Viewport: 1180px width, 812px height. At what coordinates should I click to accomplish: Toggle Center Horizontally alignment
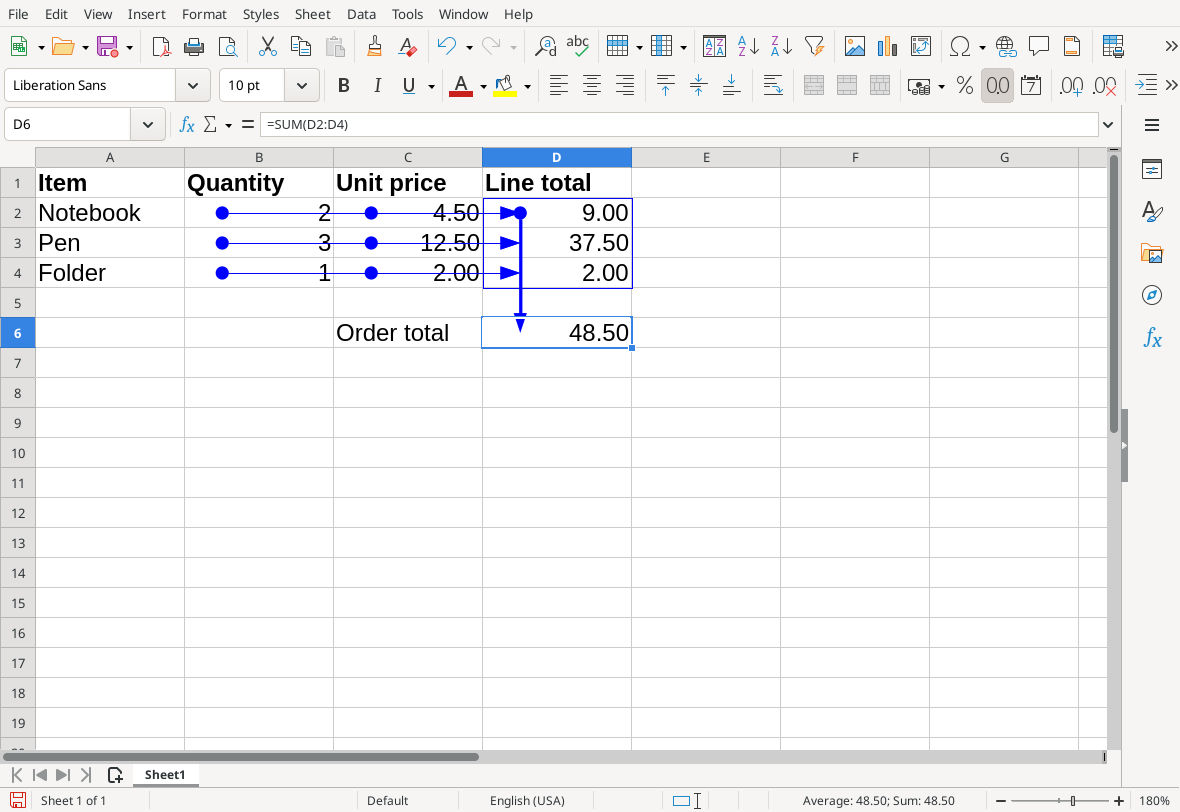pyautogui.click(x=592, y=86)
